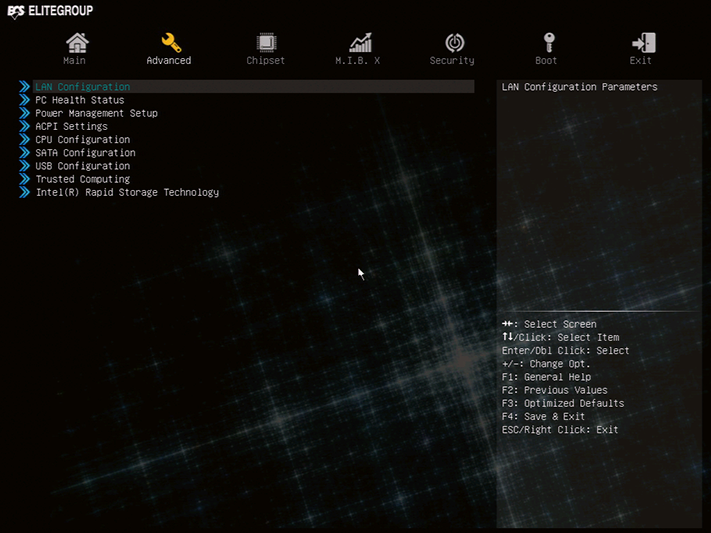Click the '+/-: Change Opt.' hint
This screenshot has width=711, height=533.
[546, 363]
